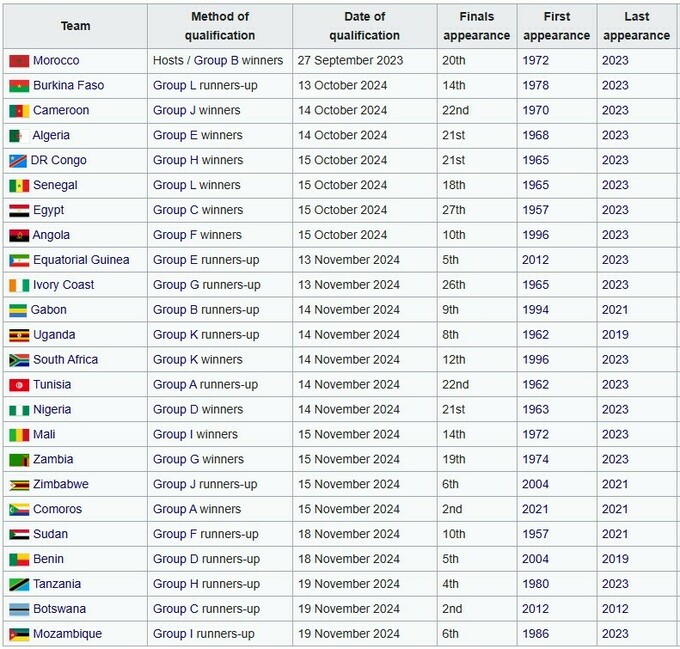
Task: Click the South Africa flag icon
Action: pos(18,360)
